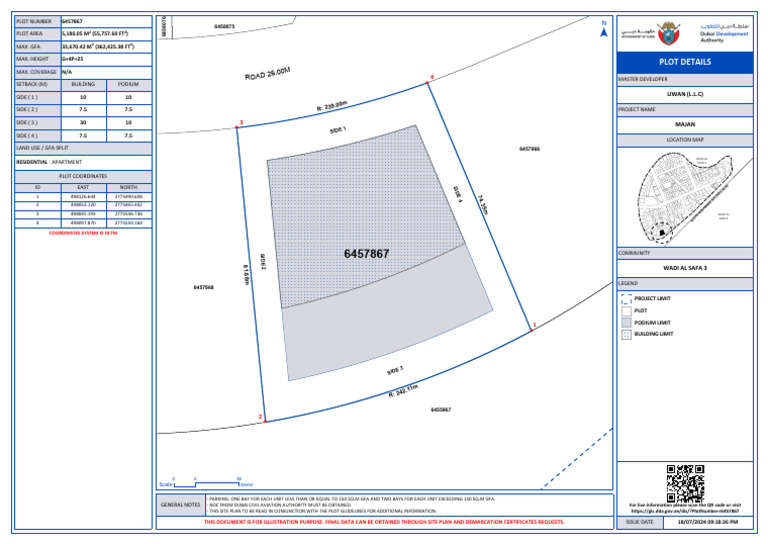The width and height of the screenshot is (768, 544).
Task: Click the R: 242.11m radius dimension
Action: point(404,391)
